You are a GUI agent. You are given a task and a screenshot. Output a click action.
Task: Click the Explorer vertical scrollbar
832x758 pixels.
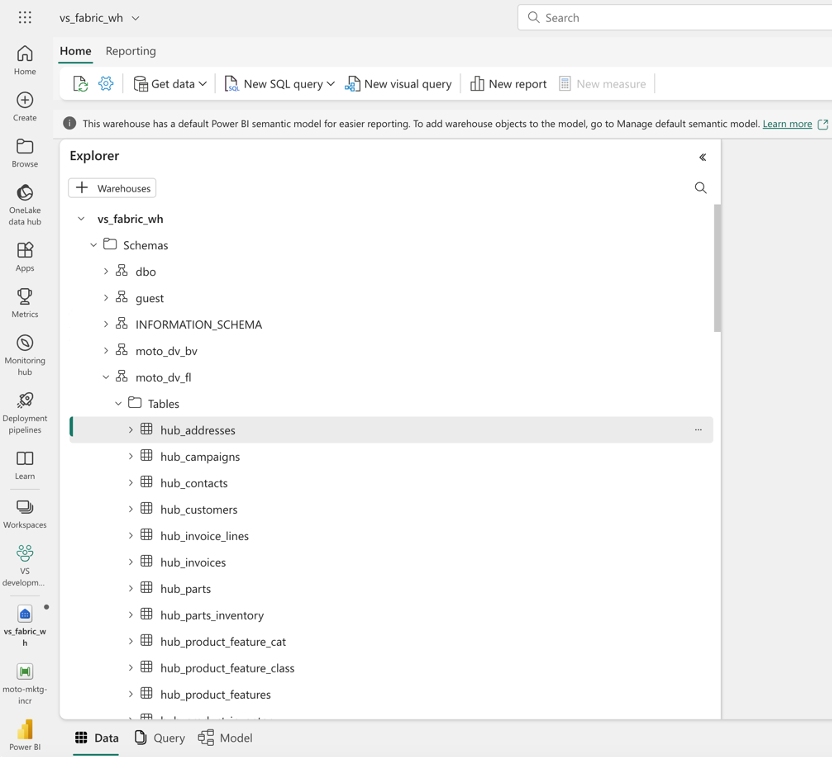717,267
